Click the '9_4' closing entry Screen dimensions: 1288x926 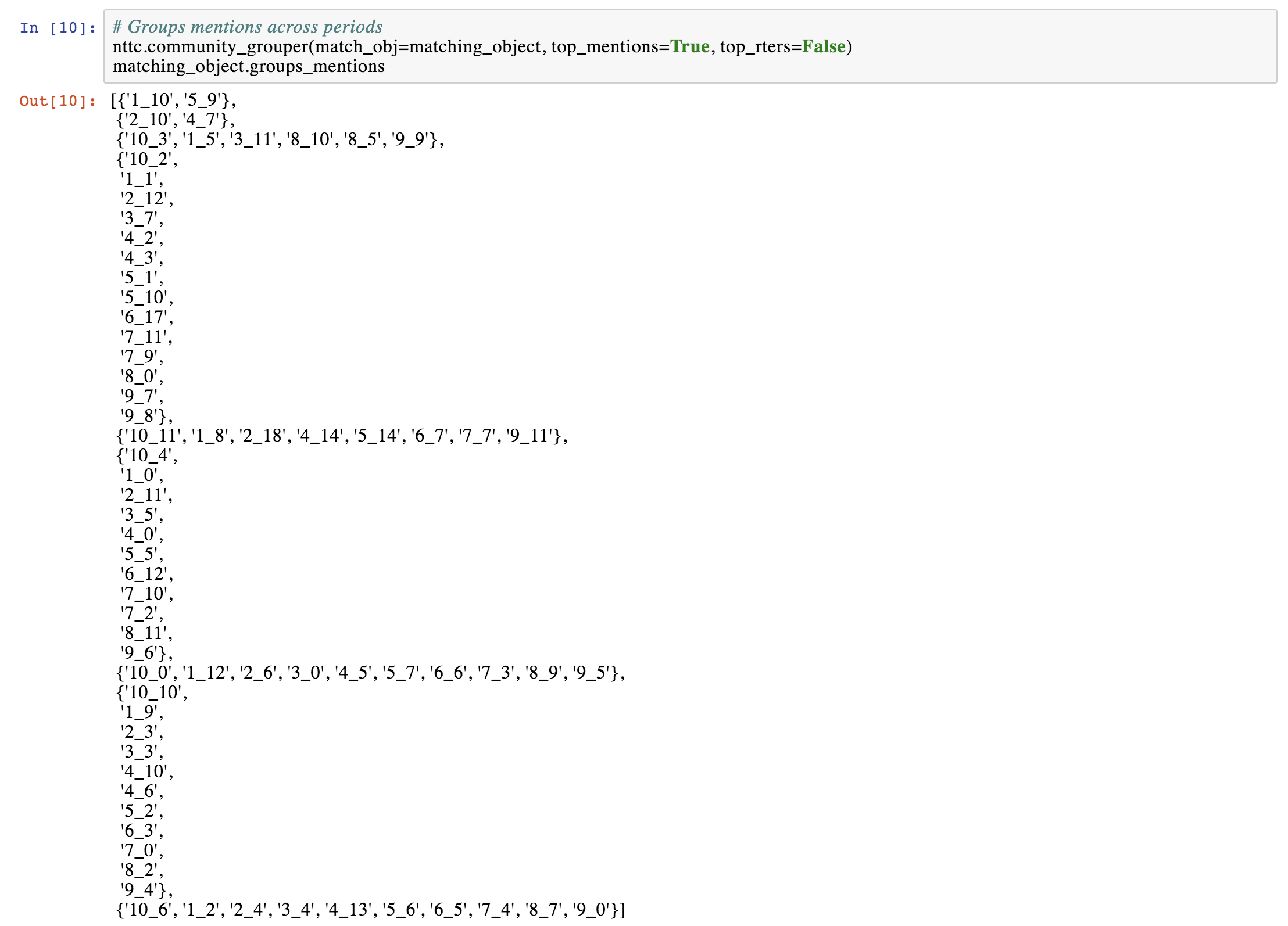(145, 890)
